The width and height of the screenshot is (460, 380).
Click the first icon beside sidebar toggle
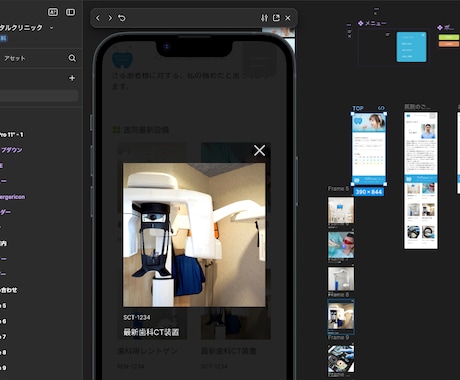[x=53, y=12]
